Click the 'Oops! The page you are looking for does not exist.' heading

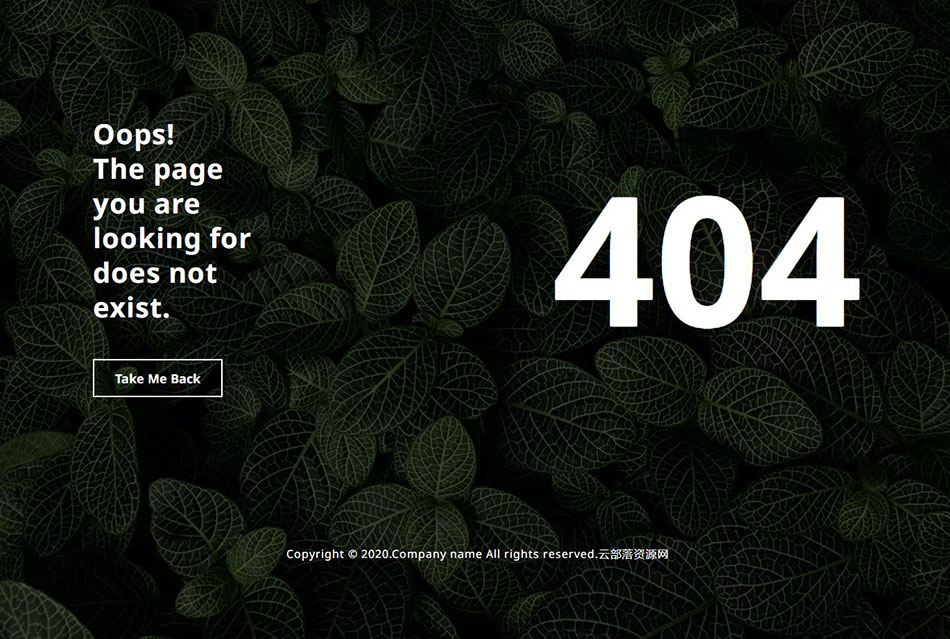[x=172, y=221]
